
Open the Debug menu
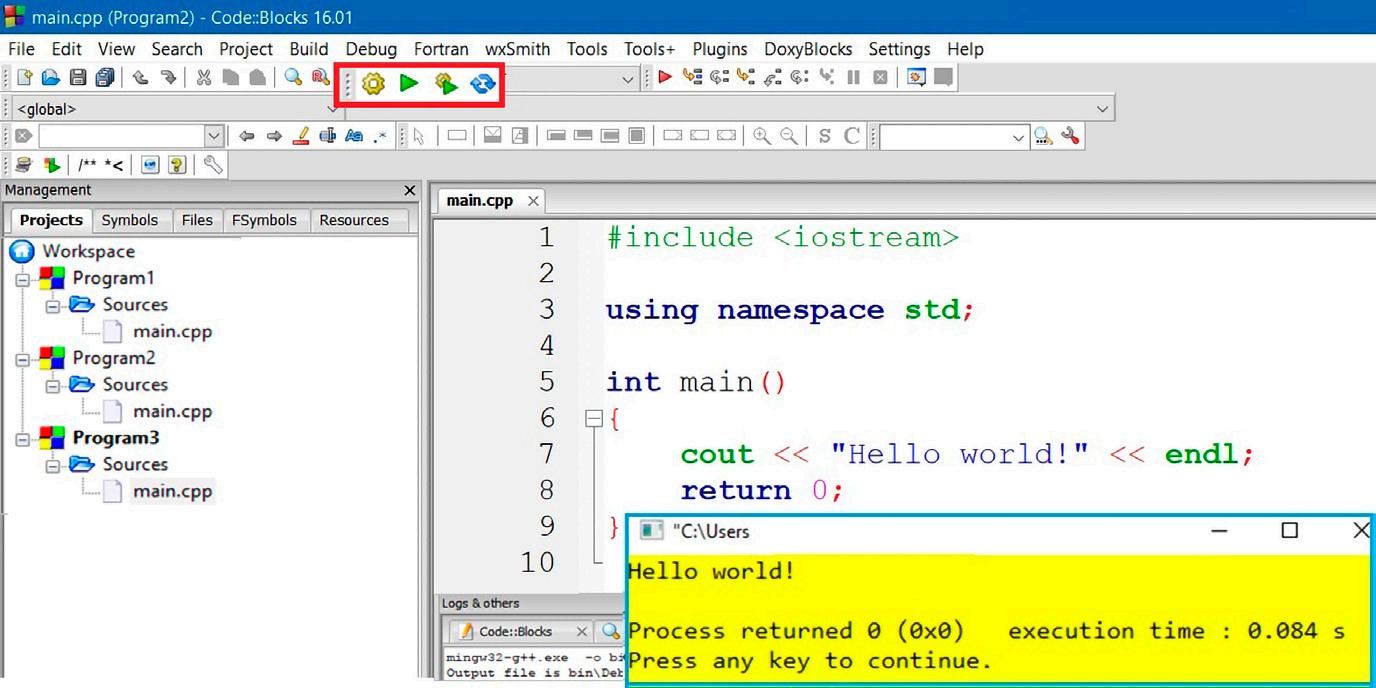click(x=371, y=49)
